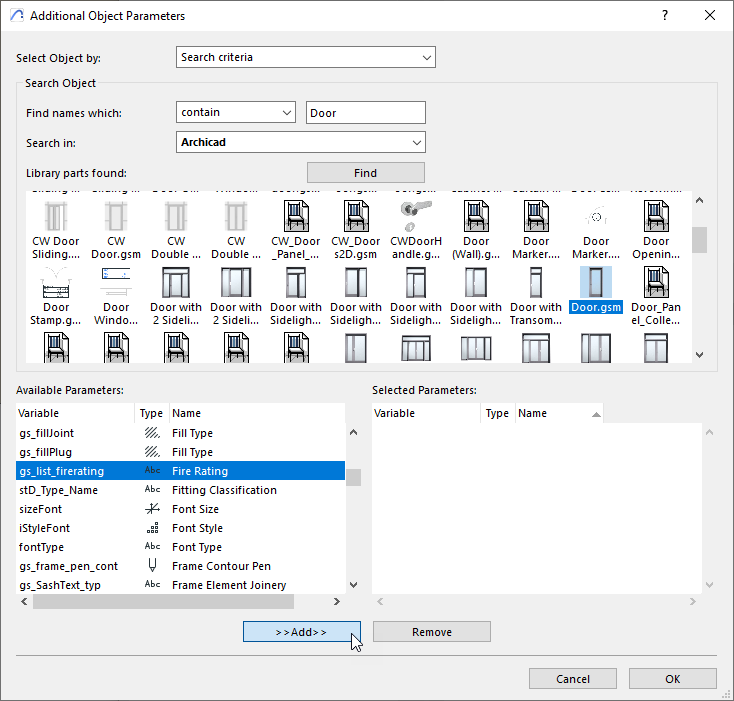The height and width of the screenshot is (701, 734).
Task: Click the search name input field containing Door
Action: (365, 113)
